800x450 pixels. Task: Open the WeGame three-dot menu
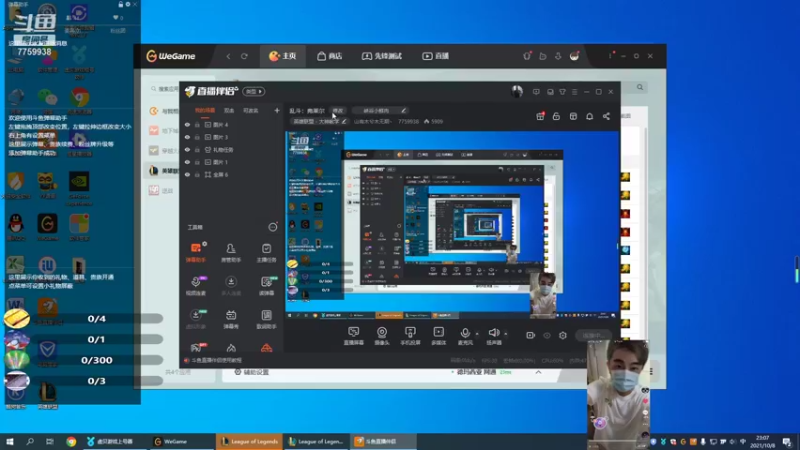coord(610,56)
